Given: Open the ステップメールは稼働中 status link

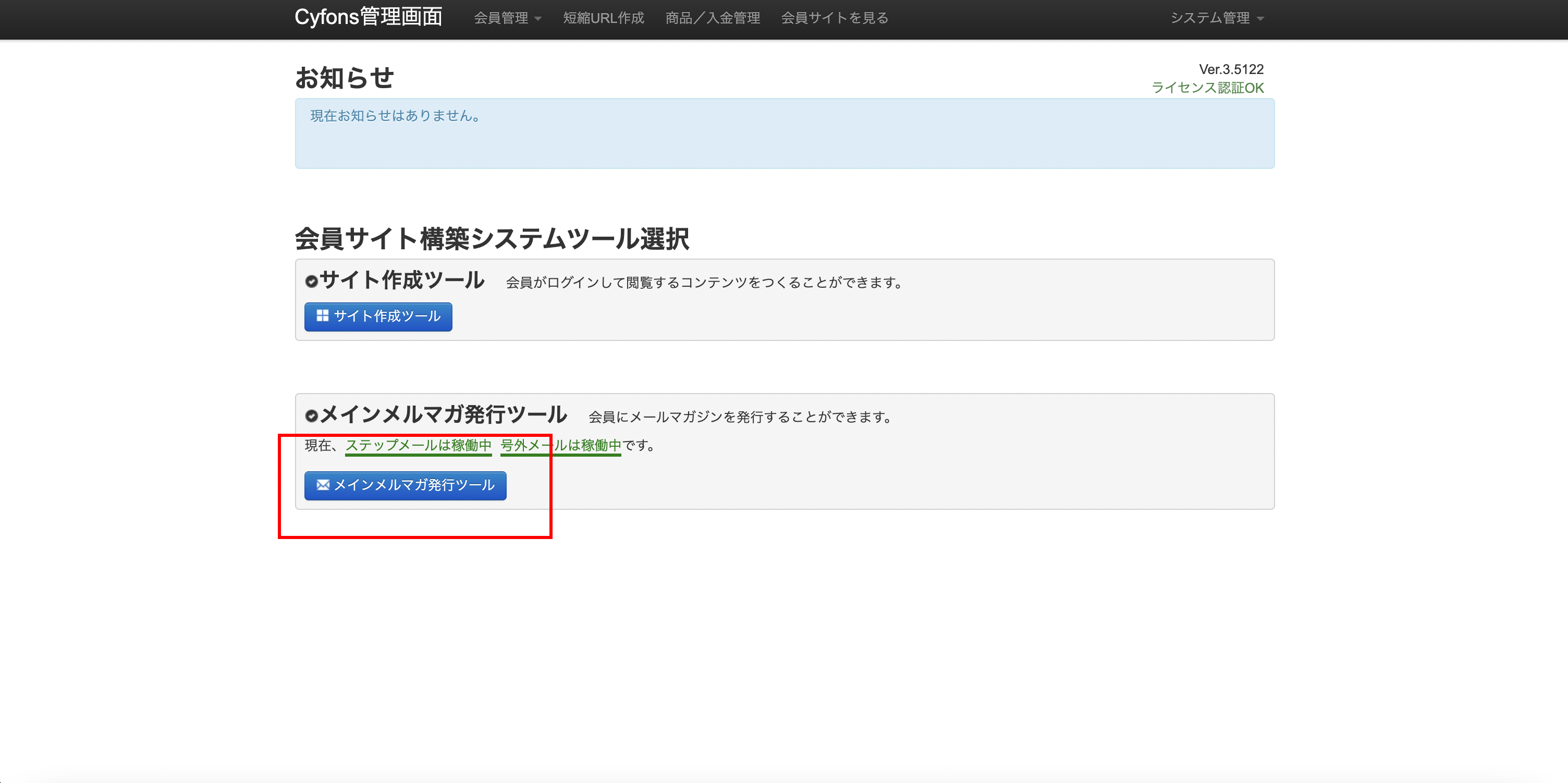Looking at the screenshot, I should pos(418,445).
